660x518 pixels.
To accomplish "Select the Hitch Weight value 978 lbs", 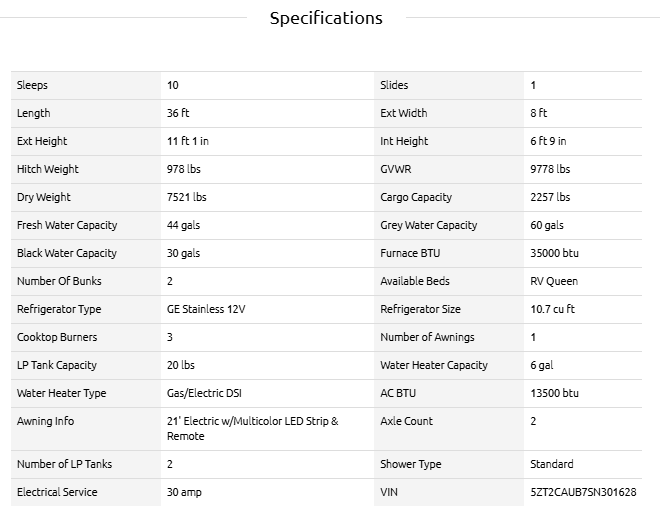I will point(183,169).
